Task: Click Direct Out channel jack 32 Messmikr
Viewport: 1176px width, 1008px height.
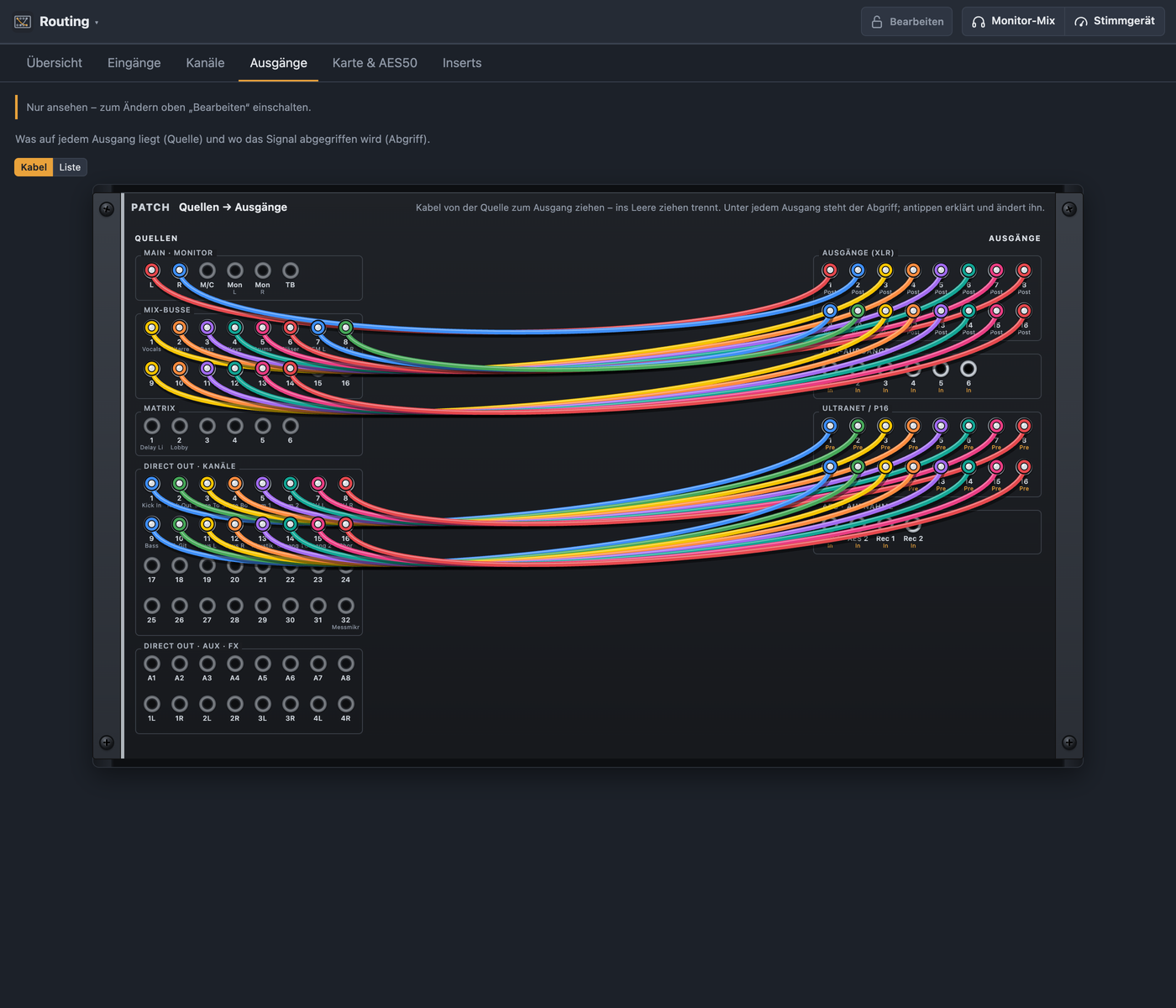Action: [346, 606]
